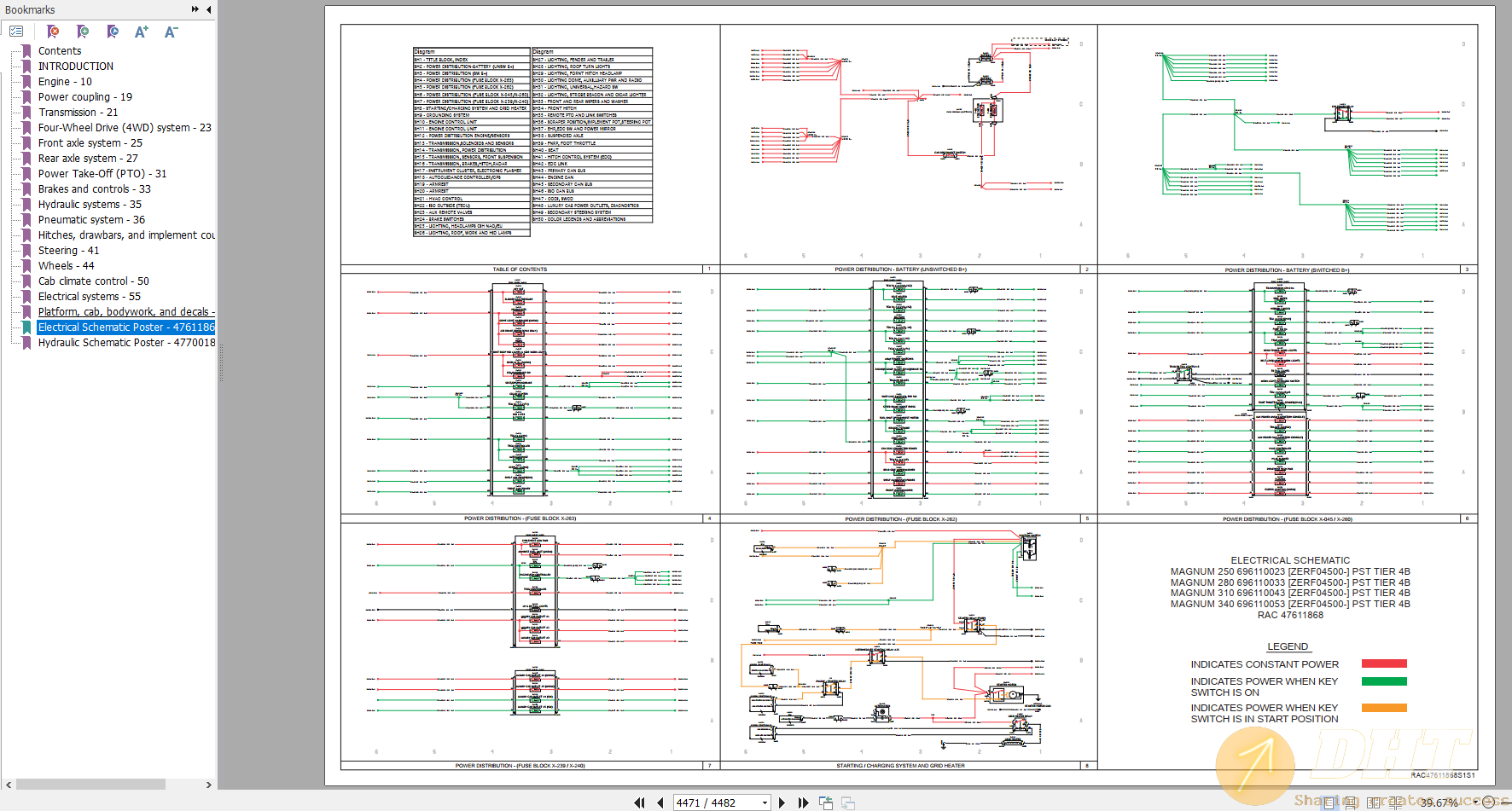
Task: Open the bookmark checklist options icon
Action: point(16,31)
